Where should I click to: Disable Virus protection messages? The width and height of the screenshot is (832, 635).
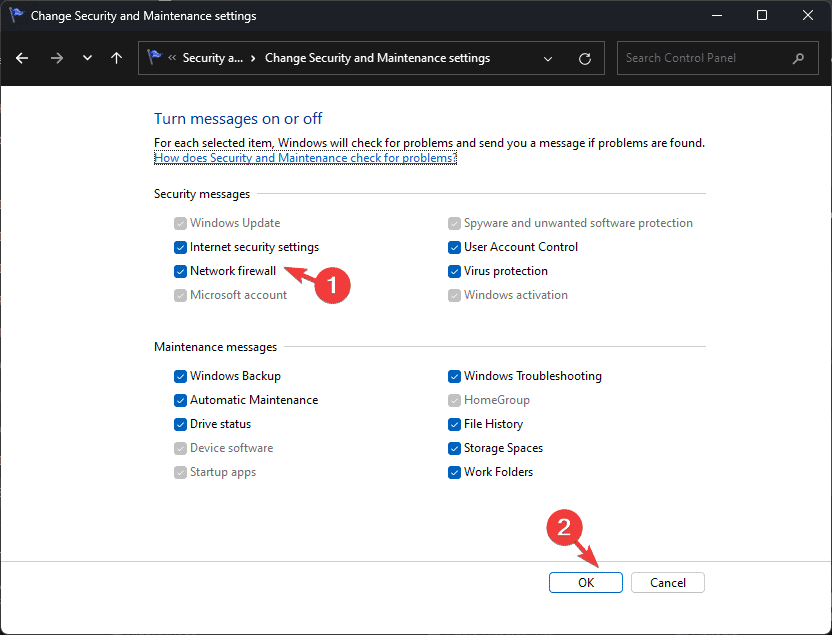(x=454, y=271)
